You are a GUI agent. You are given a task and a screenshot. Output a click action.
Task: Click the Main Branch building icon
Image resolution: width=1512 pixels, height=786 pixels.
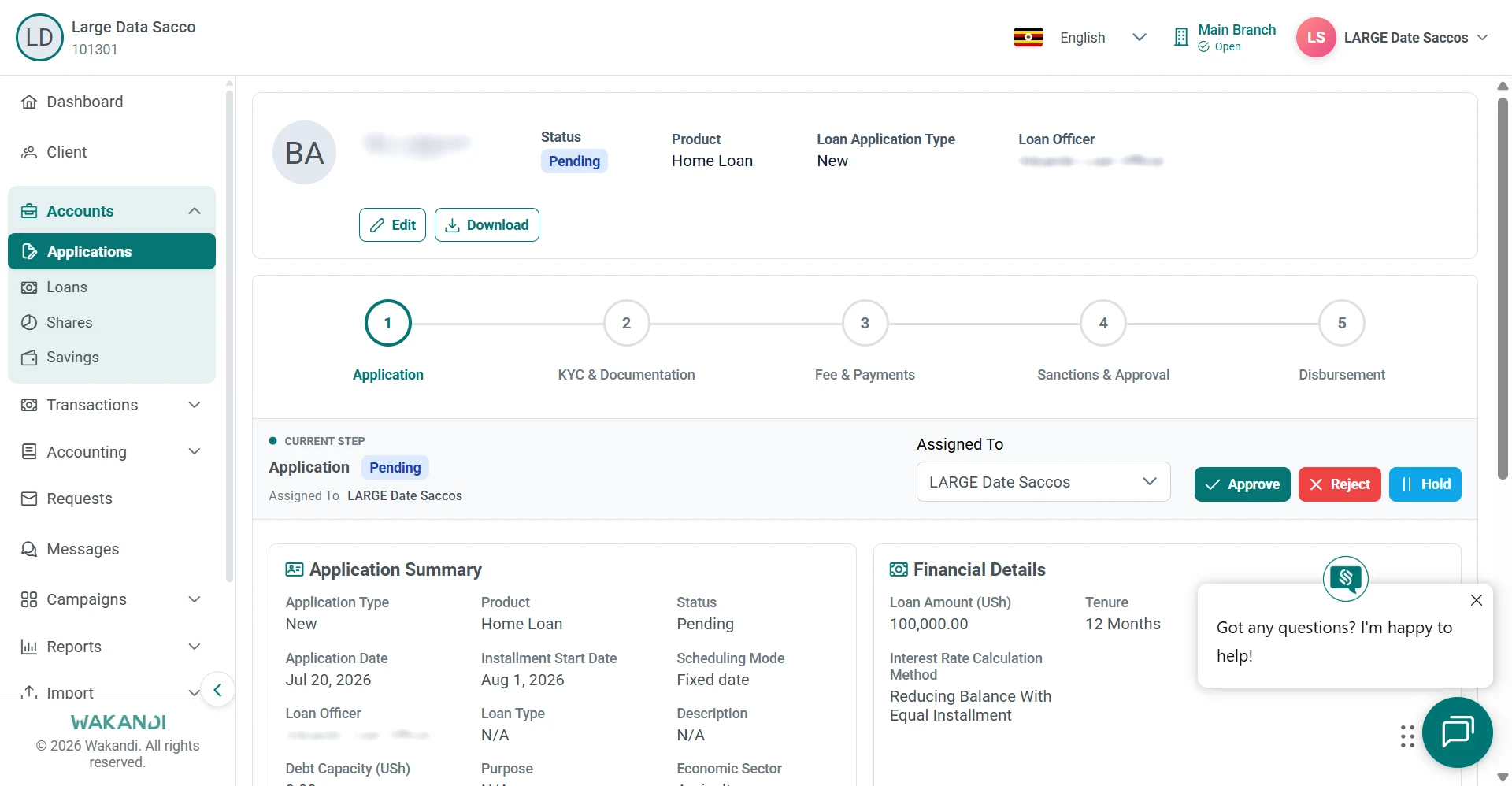click(1180, 37)
